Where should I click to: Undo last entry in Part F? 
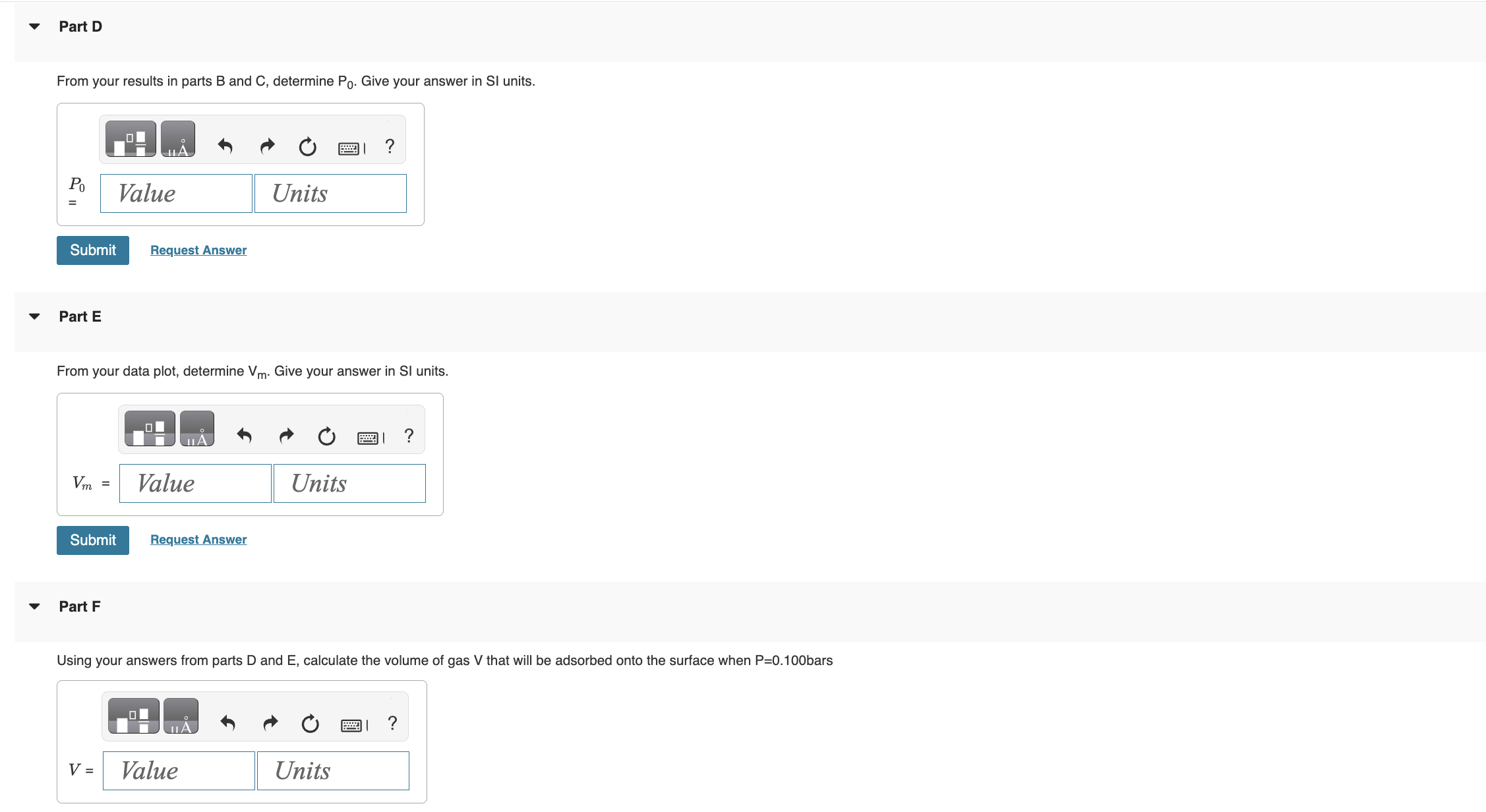pyautogui.click(x=228, y=723)
